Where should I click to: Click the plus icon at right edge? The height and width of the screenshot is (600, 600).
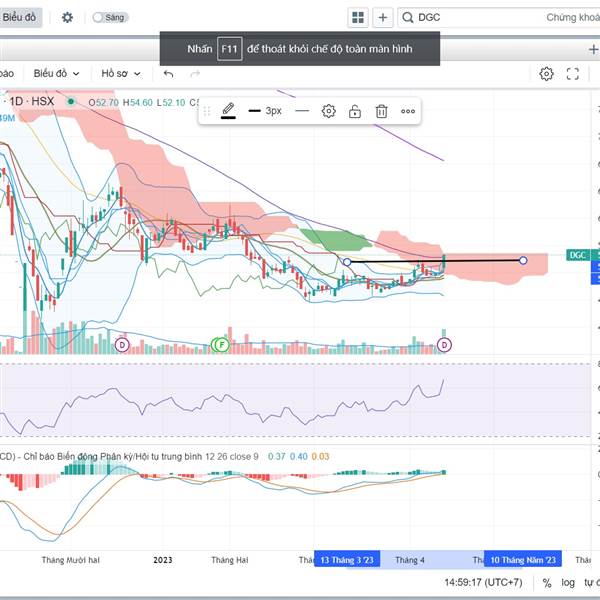pos(593,49)
